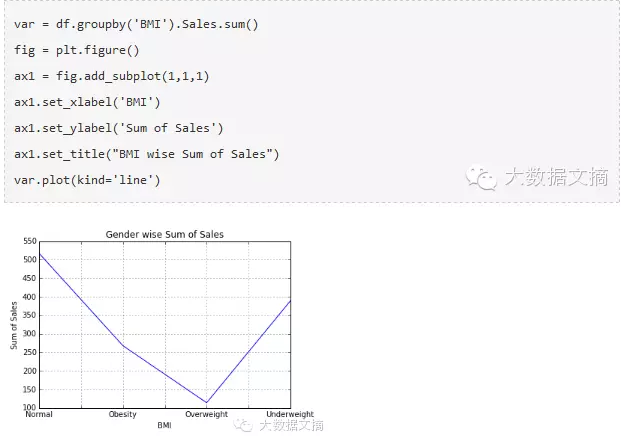Screen dimensions: 621x442
Task: Click the ax1.set_ylabel('Sum of Sales') line
Action: 118,127
